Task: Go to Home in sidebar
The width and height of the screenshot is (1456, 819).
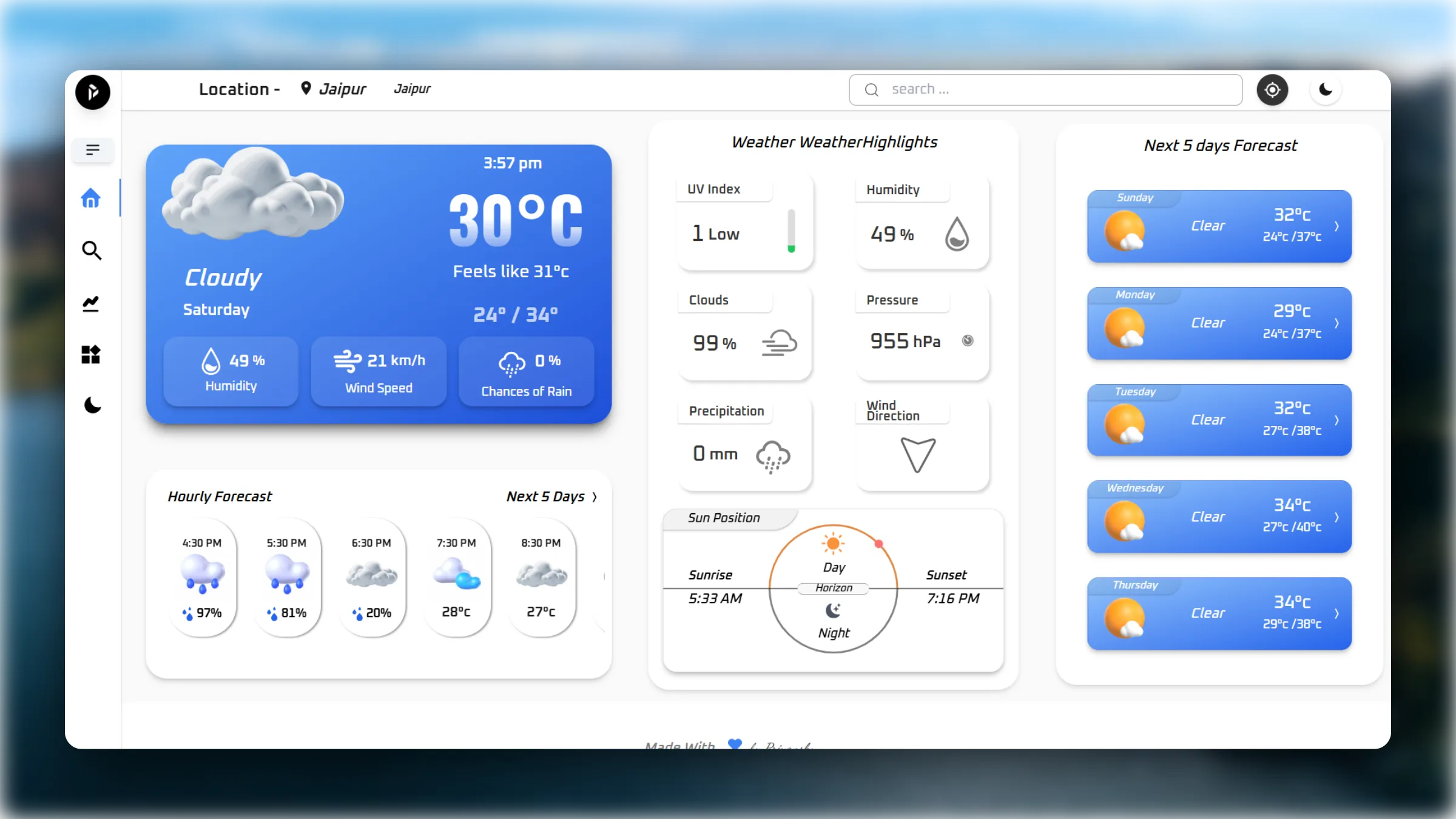Action: pyautogui.click(x=91, y=198)
